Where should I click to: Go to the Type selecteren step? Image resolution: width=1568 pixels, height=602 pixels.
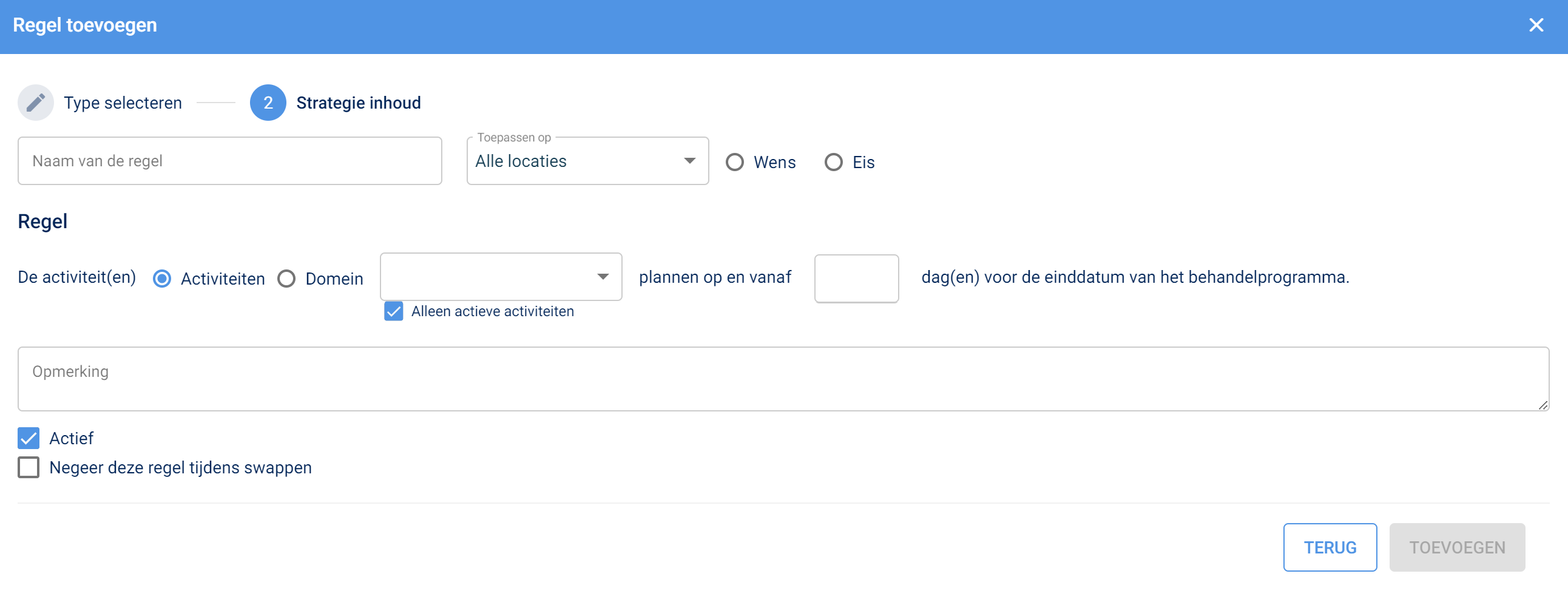[123, 103]
